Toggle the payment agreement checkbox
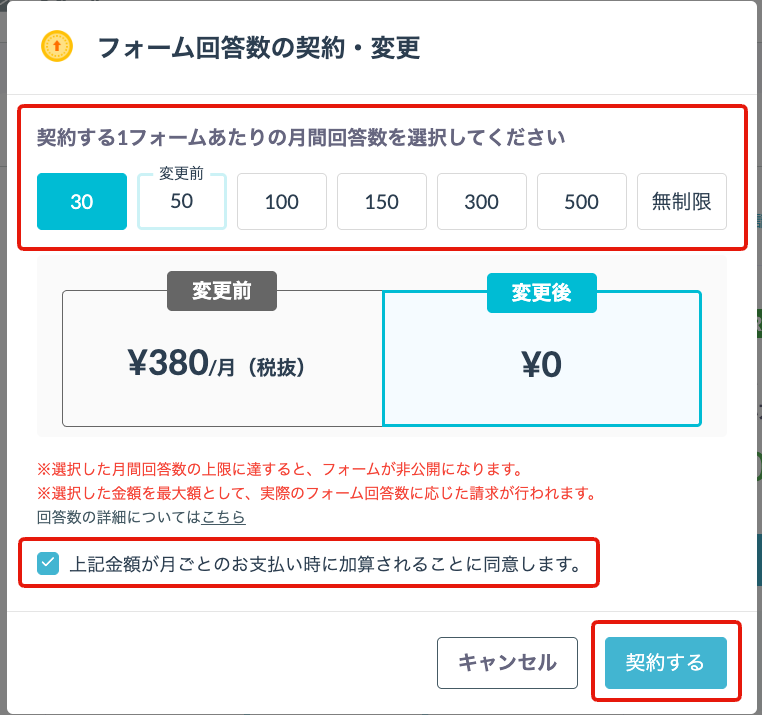 48,563
